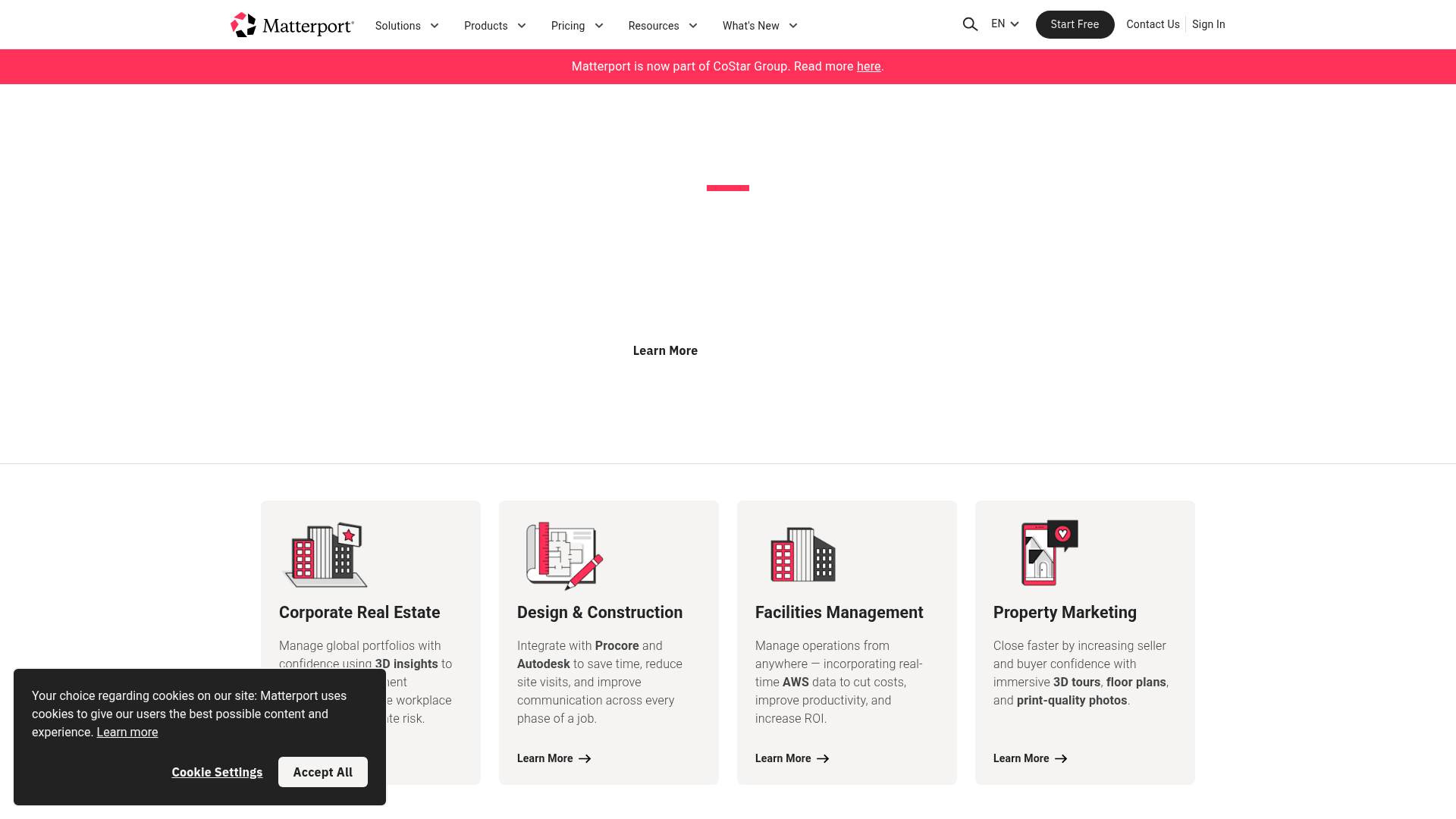
Task: Open the EN language selector
Action: [x=1005, y=24]
